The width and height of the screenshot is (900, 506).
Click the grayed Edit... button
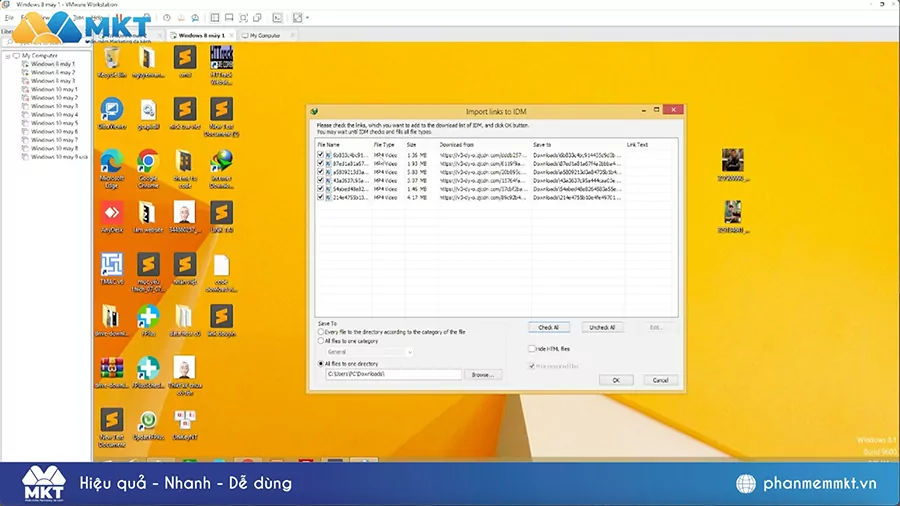655,328
